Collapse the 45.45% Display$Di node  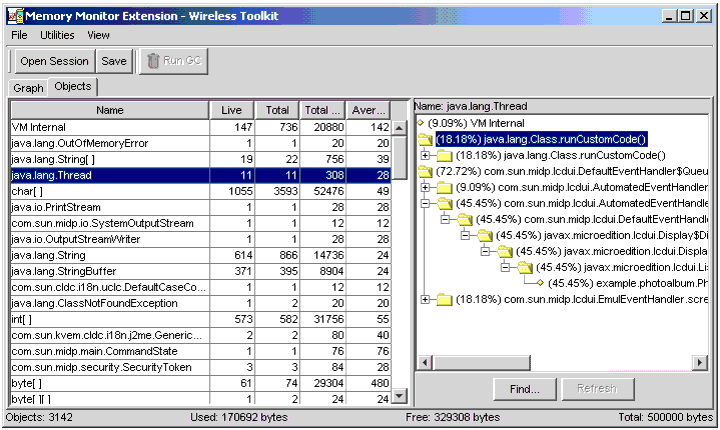(465, 235)
